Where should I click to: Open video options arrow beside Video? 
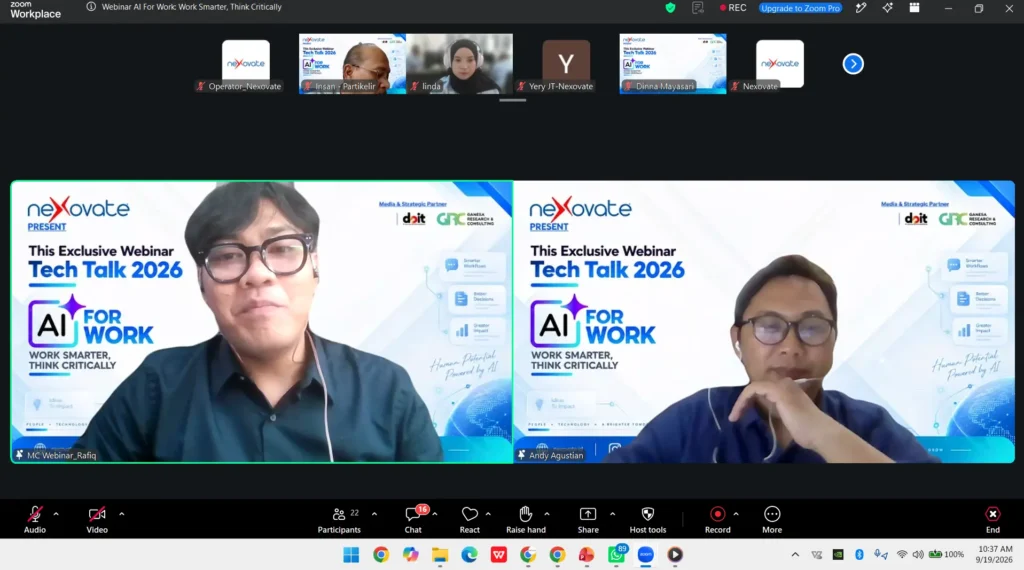(x=121, y=515)
